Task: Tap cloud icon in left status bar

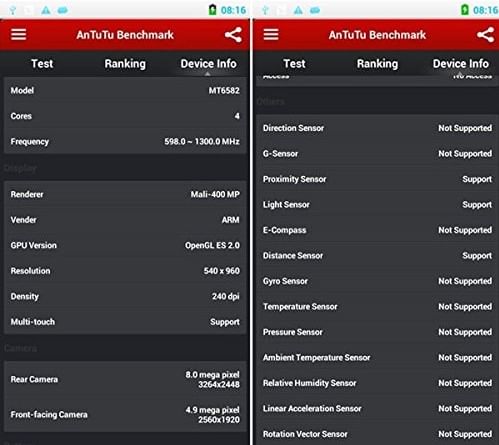Action: [x=63, y=11]
